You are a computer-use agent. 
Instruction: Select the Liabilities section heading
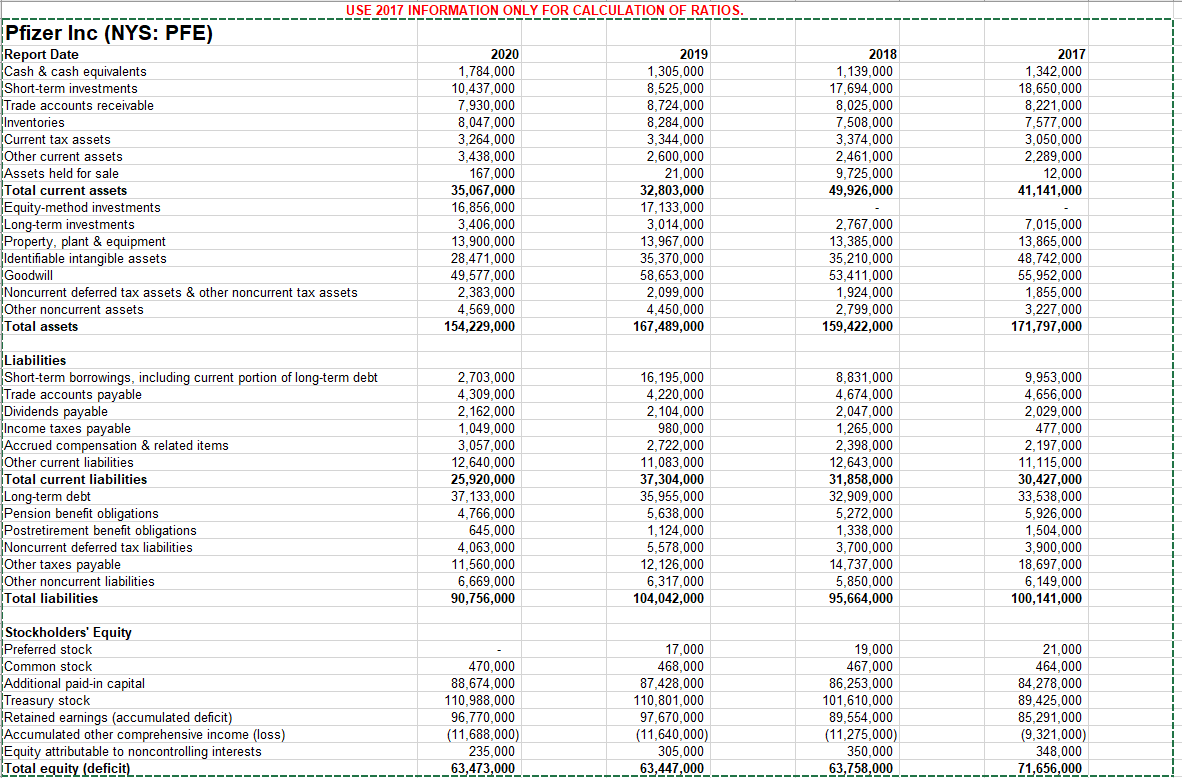point(35,360)
